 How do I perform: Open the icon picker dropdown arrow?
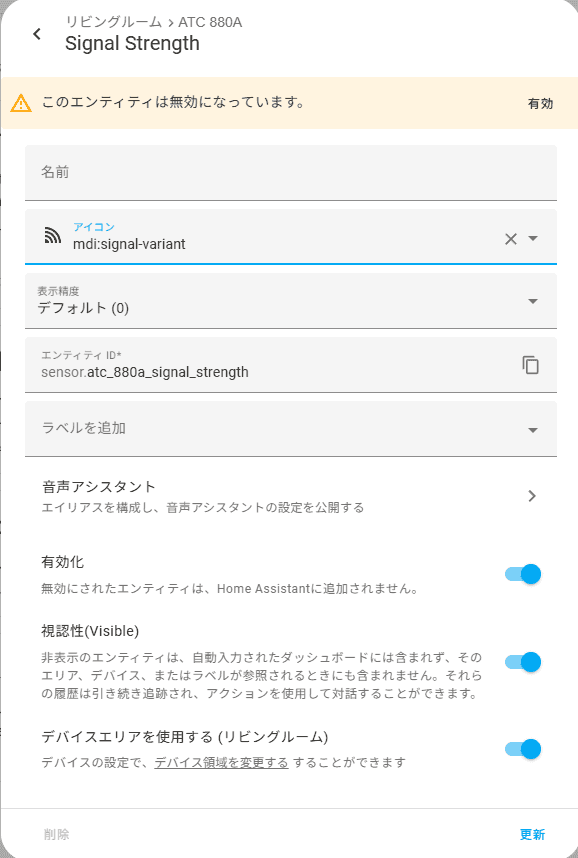tap(533, 238)
